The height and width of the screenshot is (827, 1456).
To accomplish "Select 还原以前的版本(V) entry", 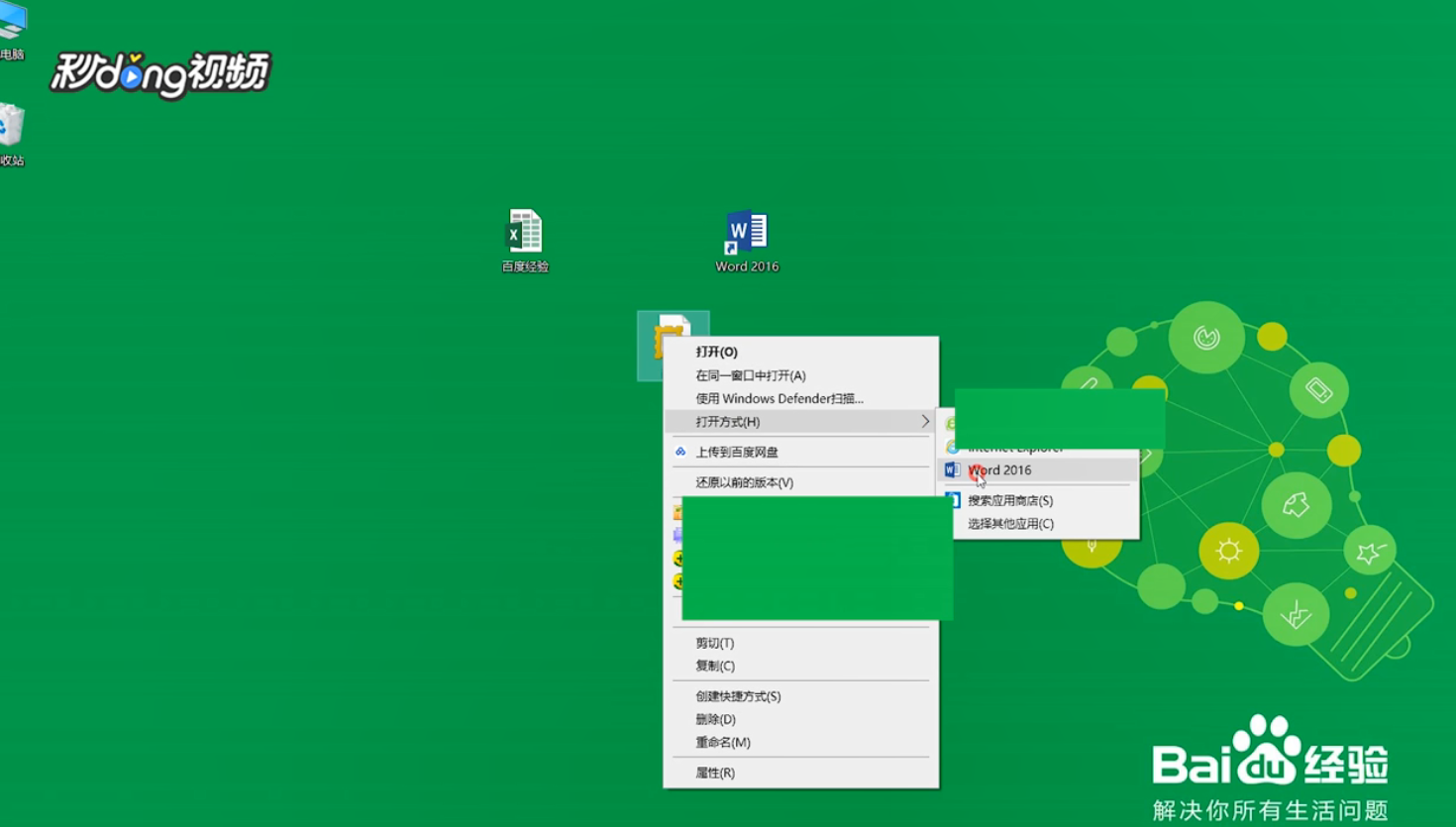I will 800,482.
